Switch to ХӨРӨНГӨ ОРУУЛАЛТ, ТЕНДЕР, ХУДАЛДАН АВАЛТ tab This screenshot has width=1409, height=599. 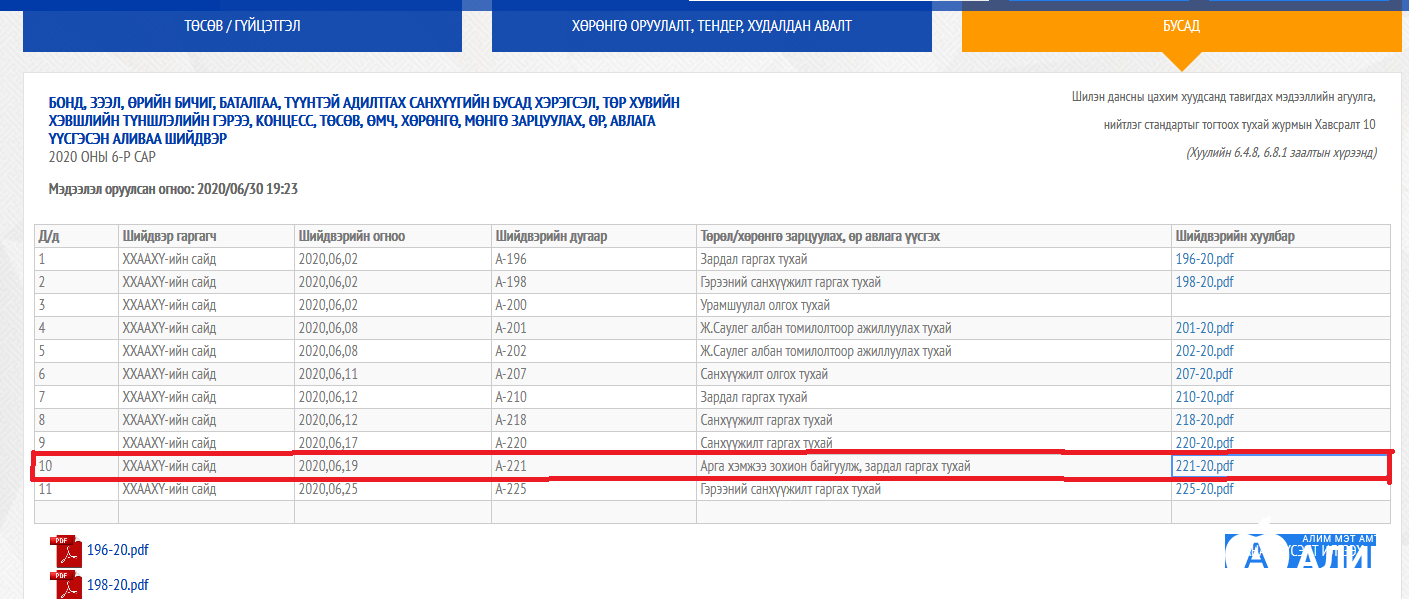pyautogui.click(x=711, y=26)
